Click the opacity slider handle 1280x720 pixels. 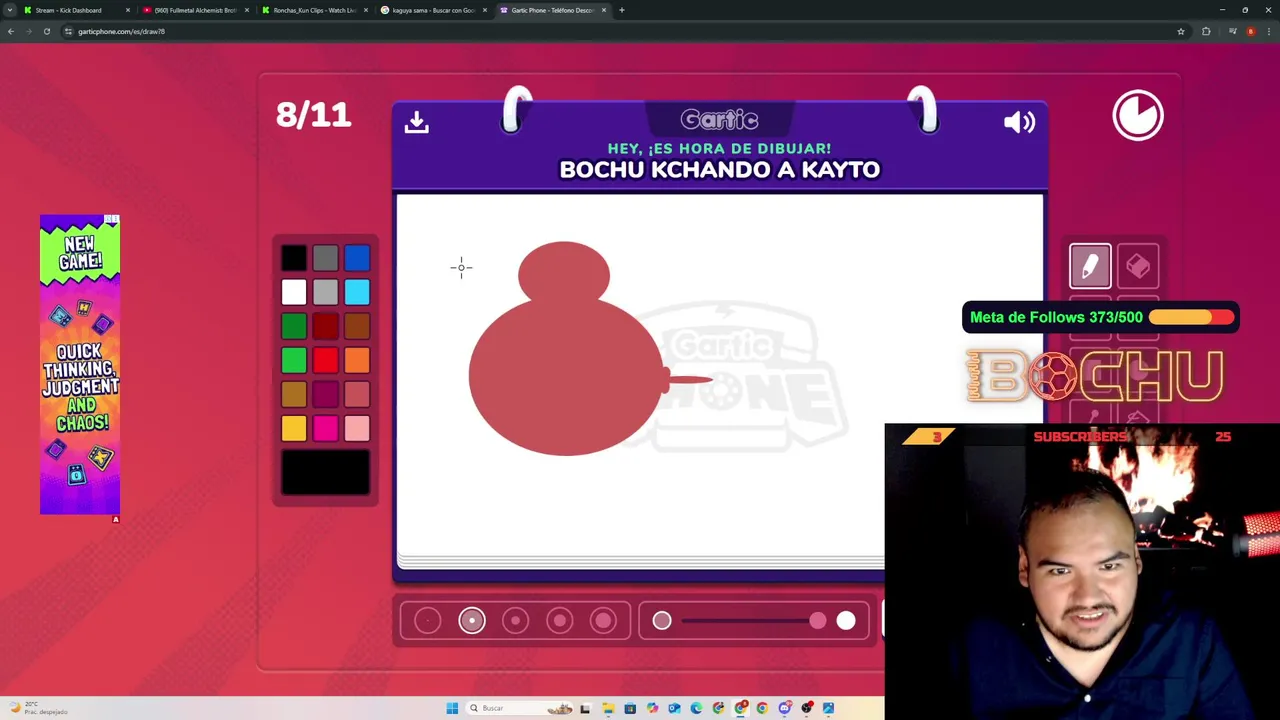coord(818,621)
